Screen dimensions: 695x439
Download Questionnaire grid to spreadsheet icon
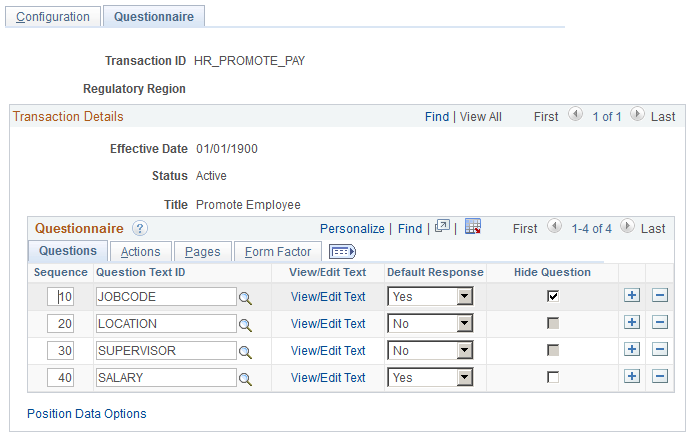pos(472,226)
